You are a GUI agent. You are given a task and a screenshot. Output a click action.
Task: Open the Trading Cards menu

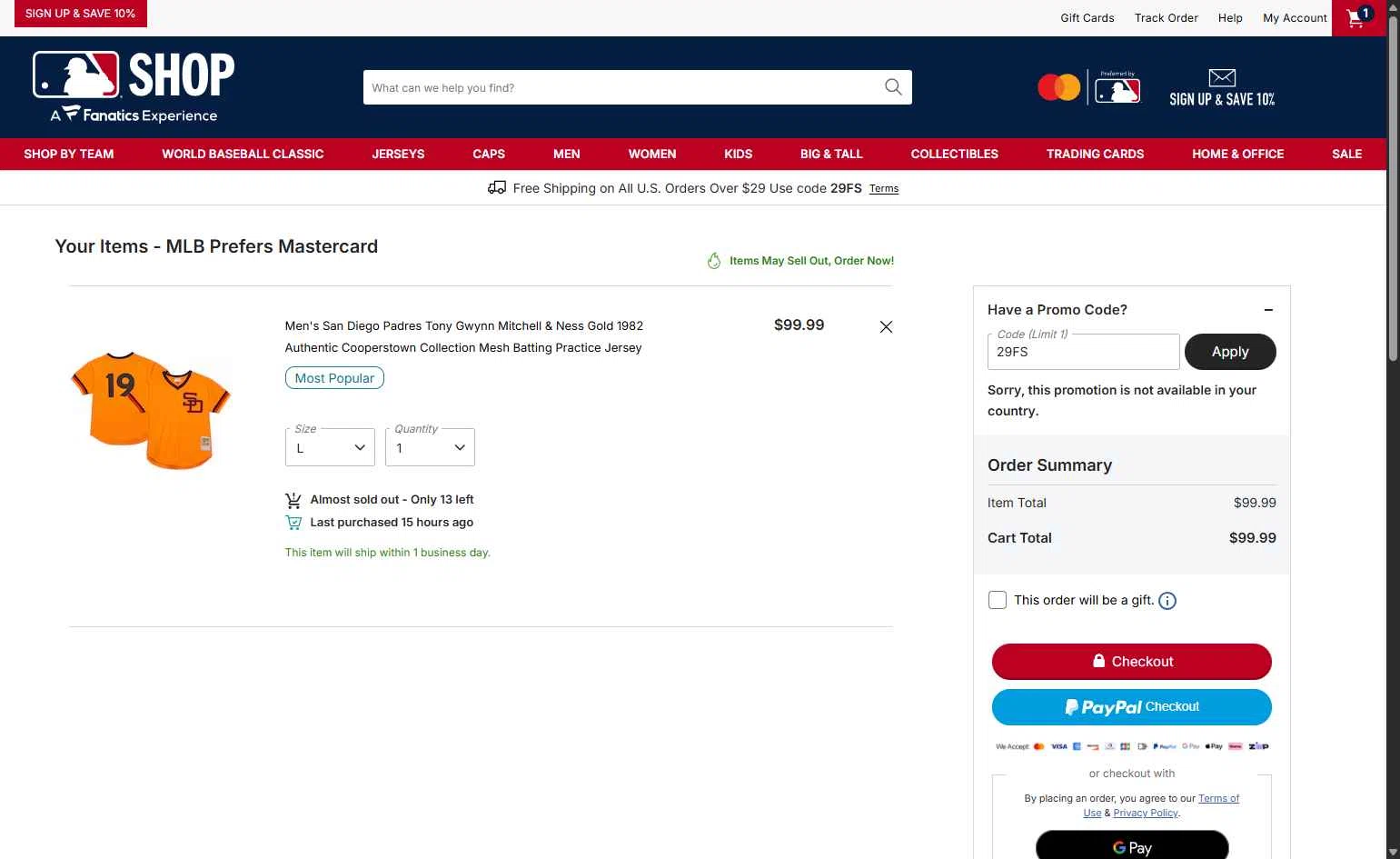point(1096,154)
